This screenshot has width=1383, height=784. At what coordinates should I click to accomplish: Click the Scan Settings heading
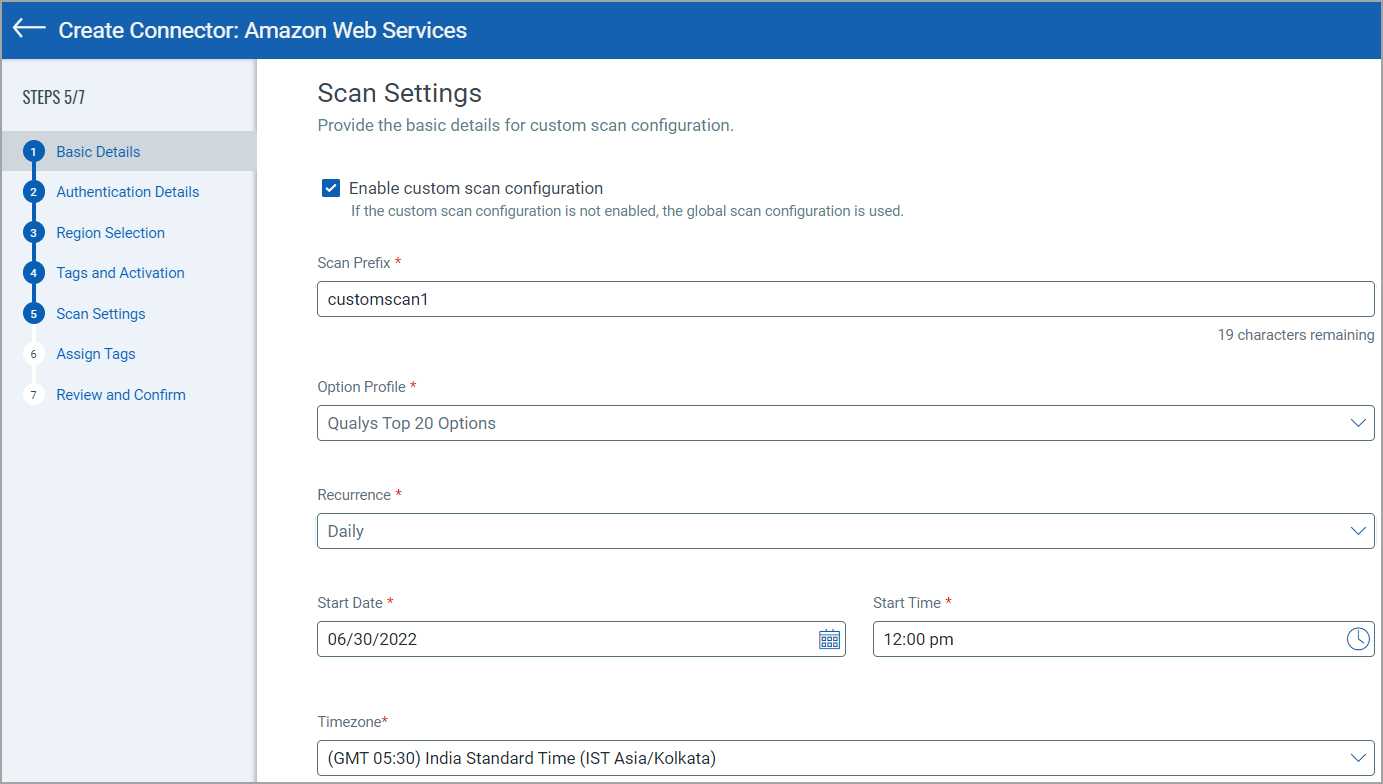(400, 93)
